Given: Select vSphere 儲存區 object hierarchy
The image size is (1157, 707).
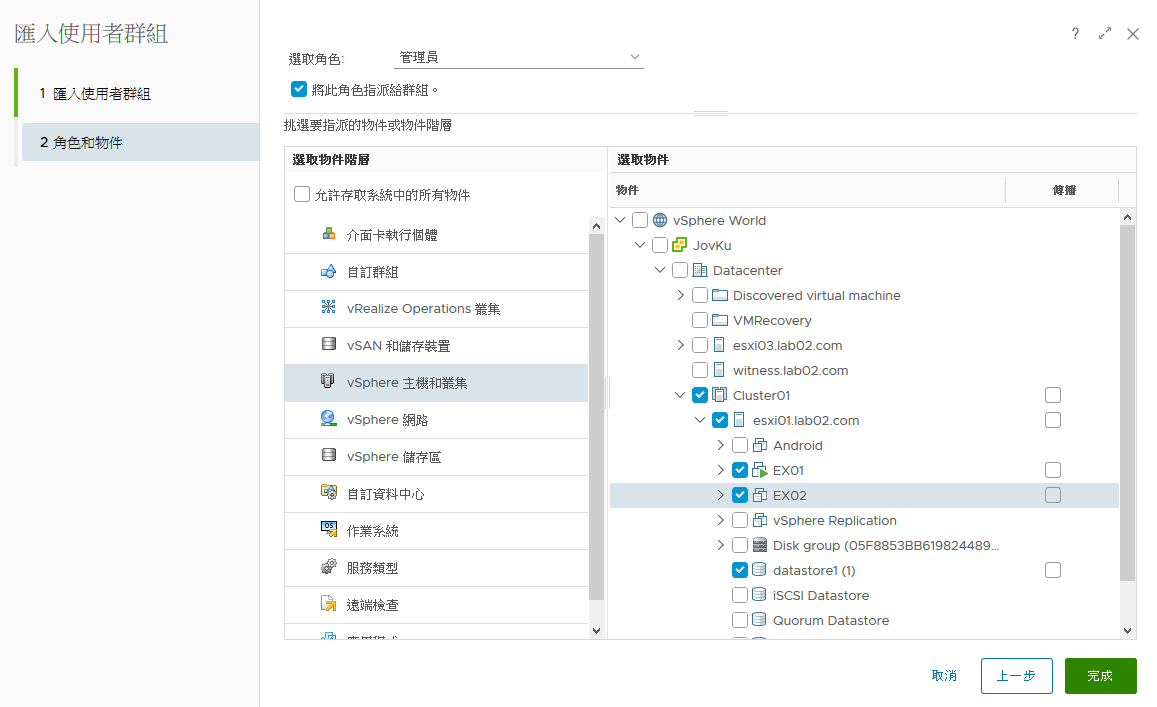Looking at the screenshot, I should 437,457.
